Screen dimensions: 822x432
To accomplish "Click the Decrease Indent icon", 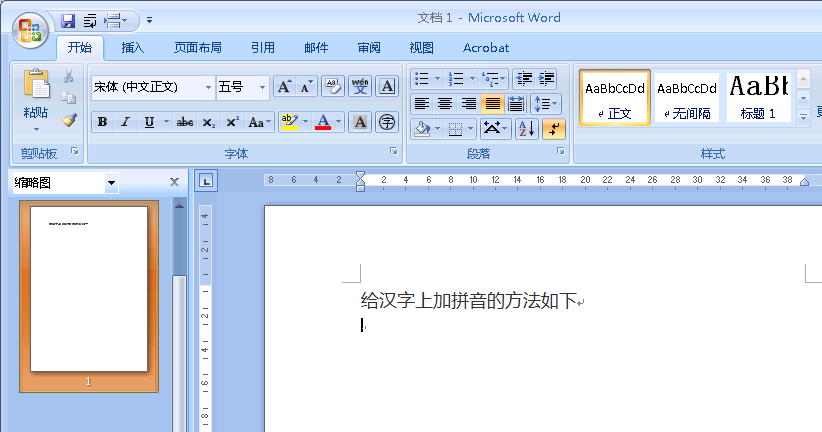I will pyautogui.click(x=524, y=79).
